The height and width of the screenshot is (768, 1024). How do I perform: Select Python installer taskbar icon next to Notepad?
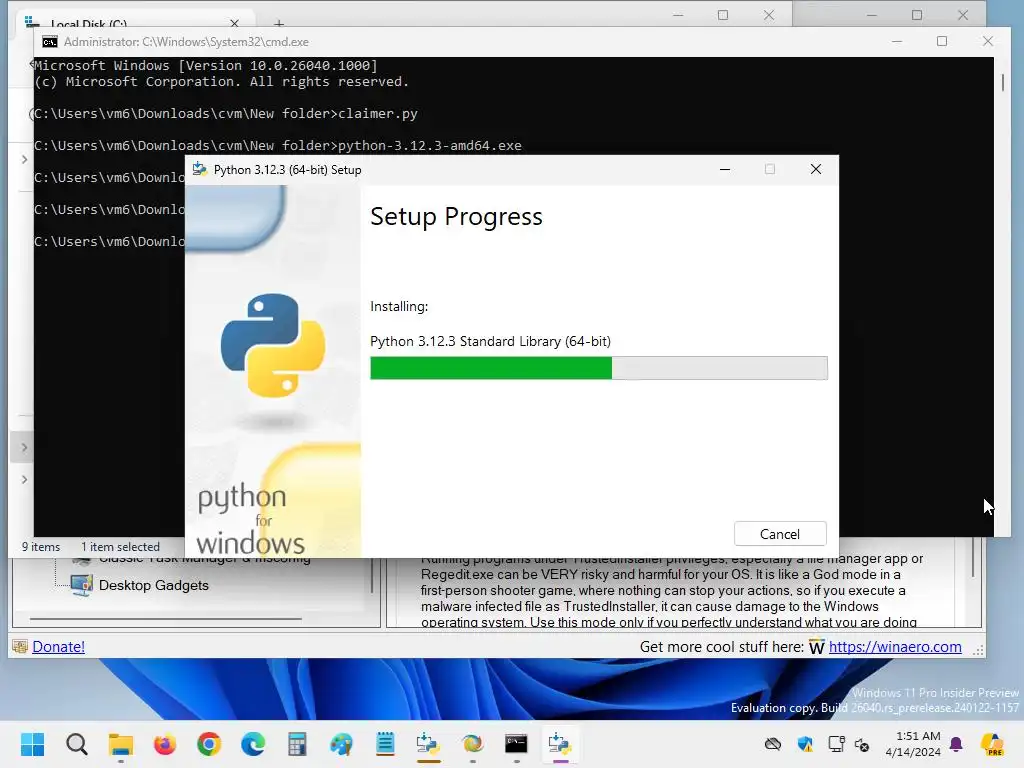428,744
